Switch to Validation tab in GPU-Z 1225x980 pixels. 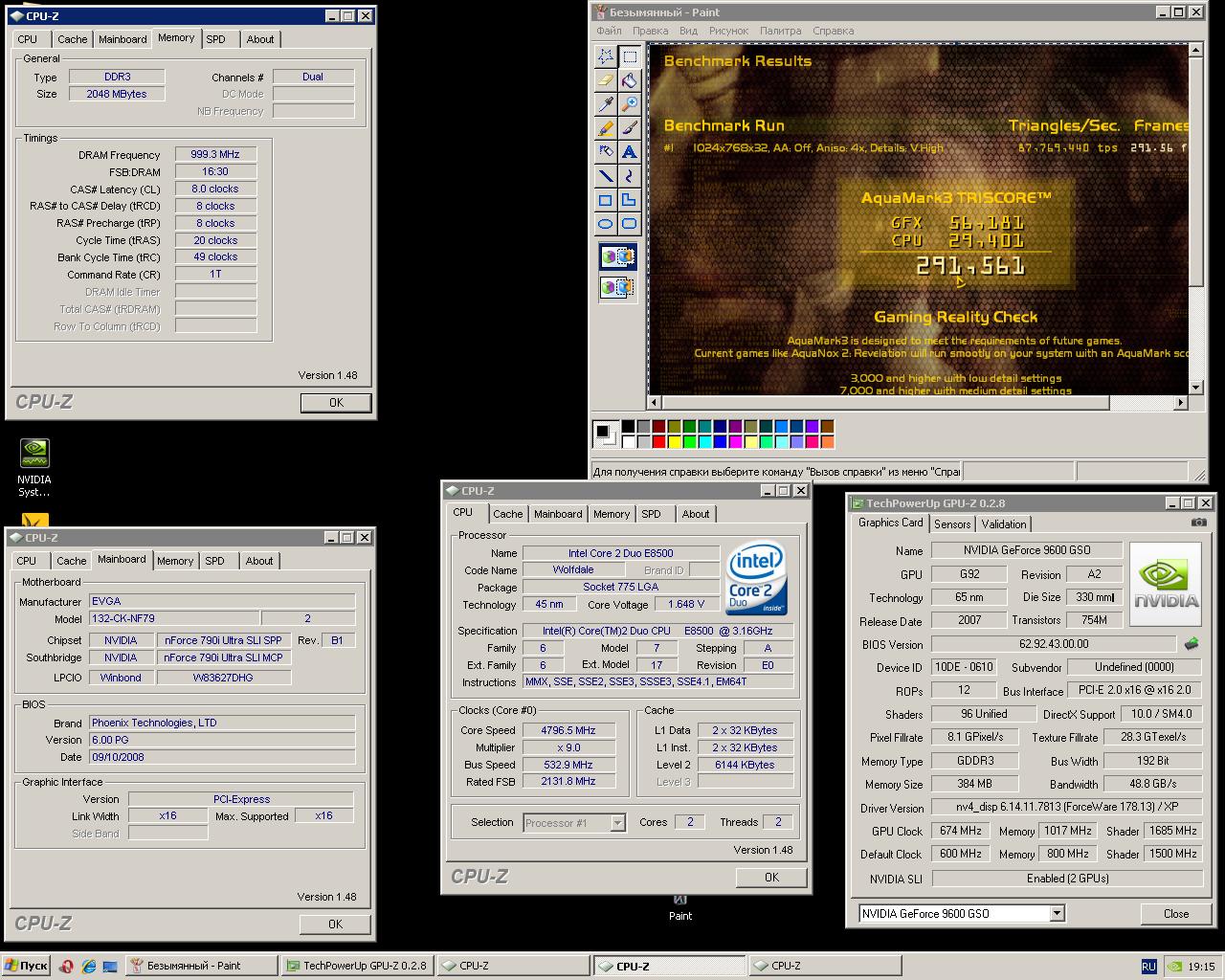pos(1004,523)
